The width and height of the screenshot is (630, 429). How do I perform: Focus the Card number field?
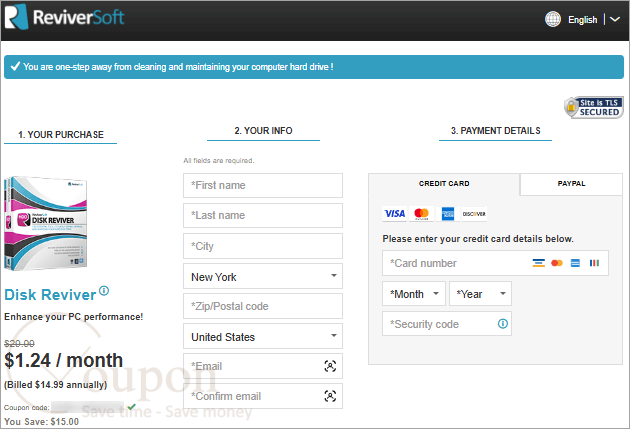tap(495, 263)
